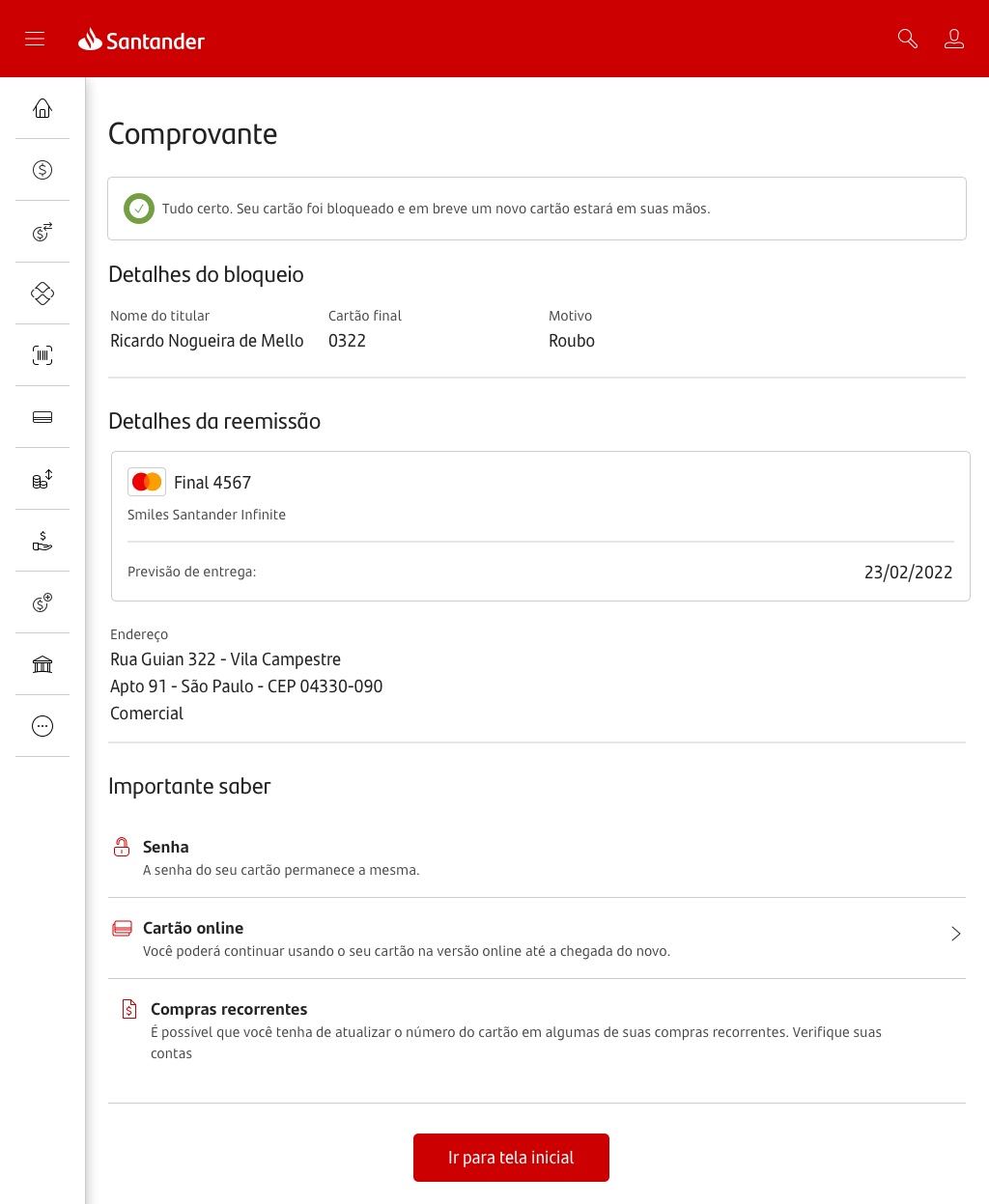The height and width of the screenshot is (1204, 989).
Task: Open the Pix diamond icon
Action: coord(42,294)
